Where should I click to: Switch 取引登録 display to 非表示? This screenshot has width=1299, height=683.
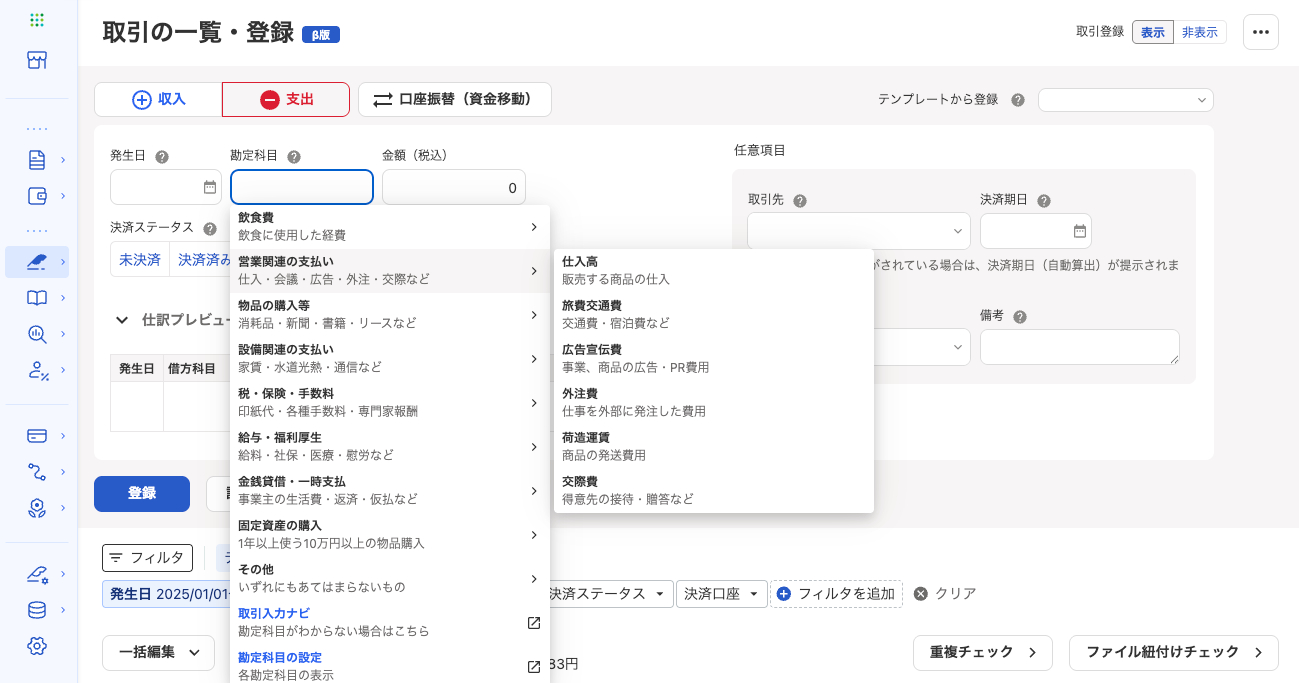(1200, 32)
